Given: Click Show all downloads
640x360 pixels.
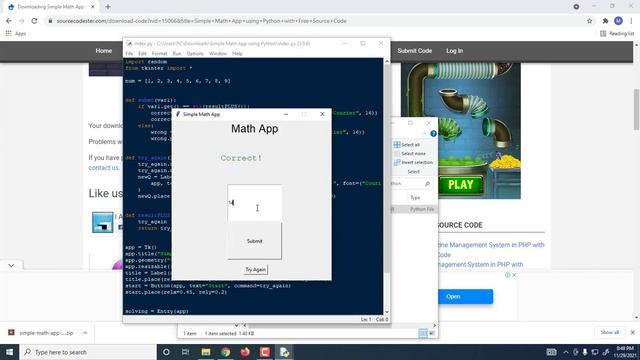Looking at the screenshot, I should tap(609, 332).
